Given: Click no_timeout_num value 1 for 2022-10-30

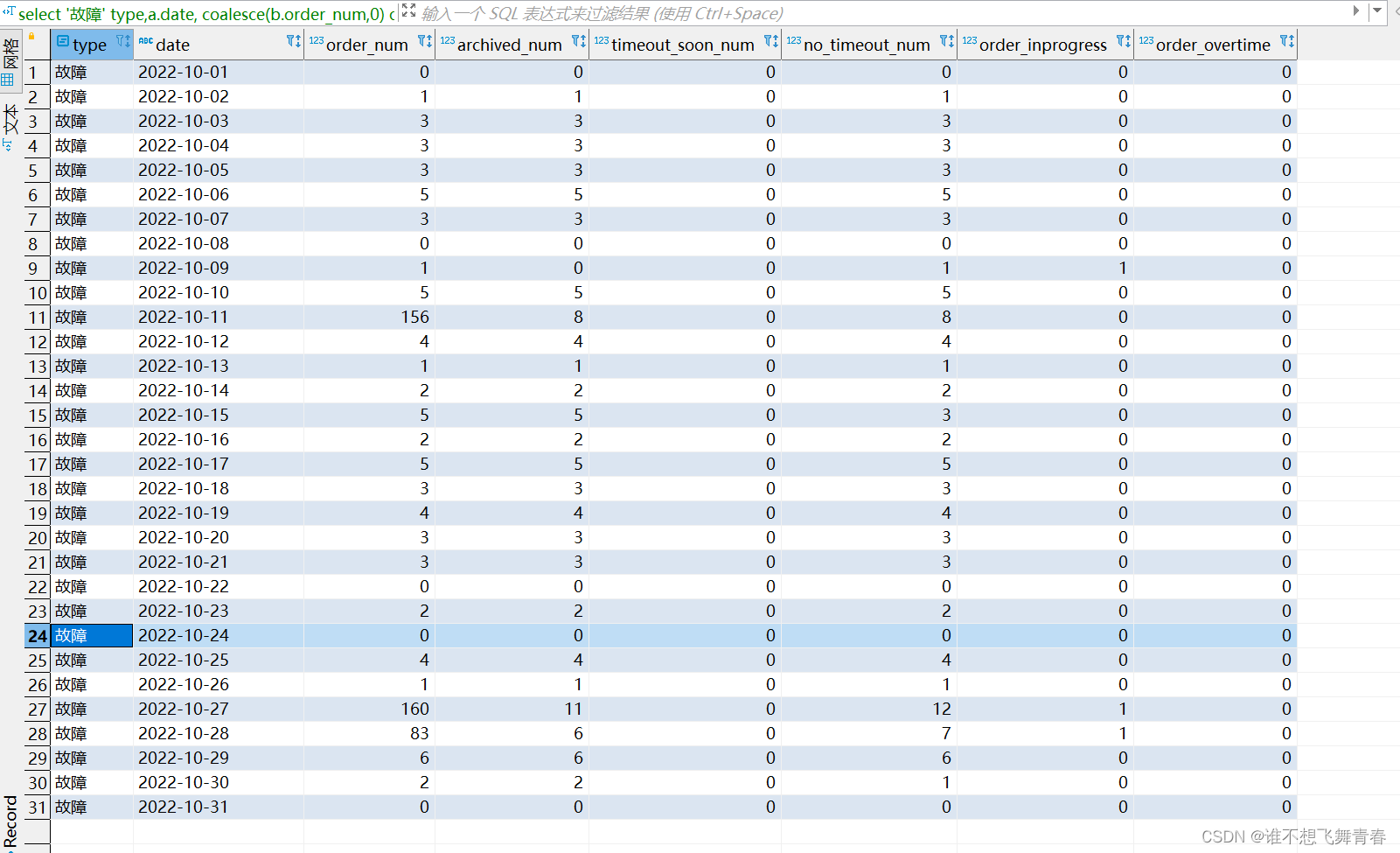Looking at the screenshot, I should 869,782.
